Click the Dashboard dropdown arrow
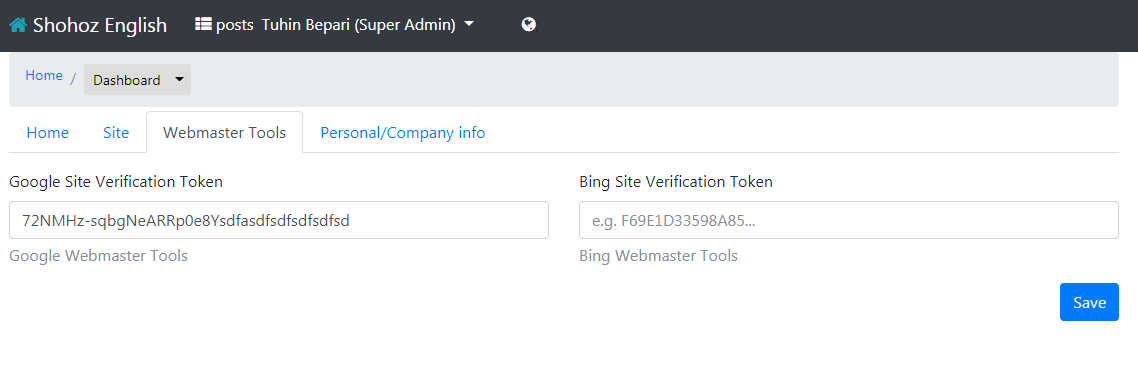Viewport: 1138px width, 377px height. click(x=179, y=80)
